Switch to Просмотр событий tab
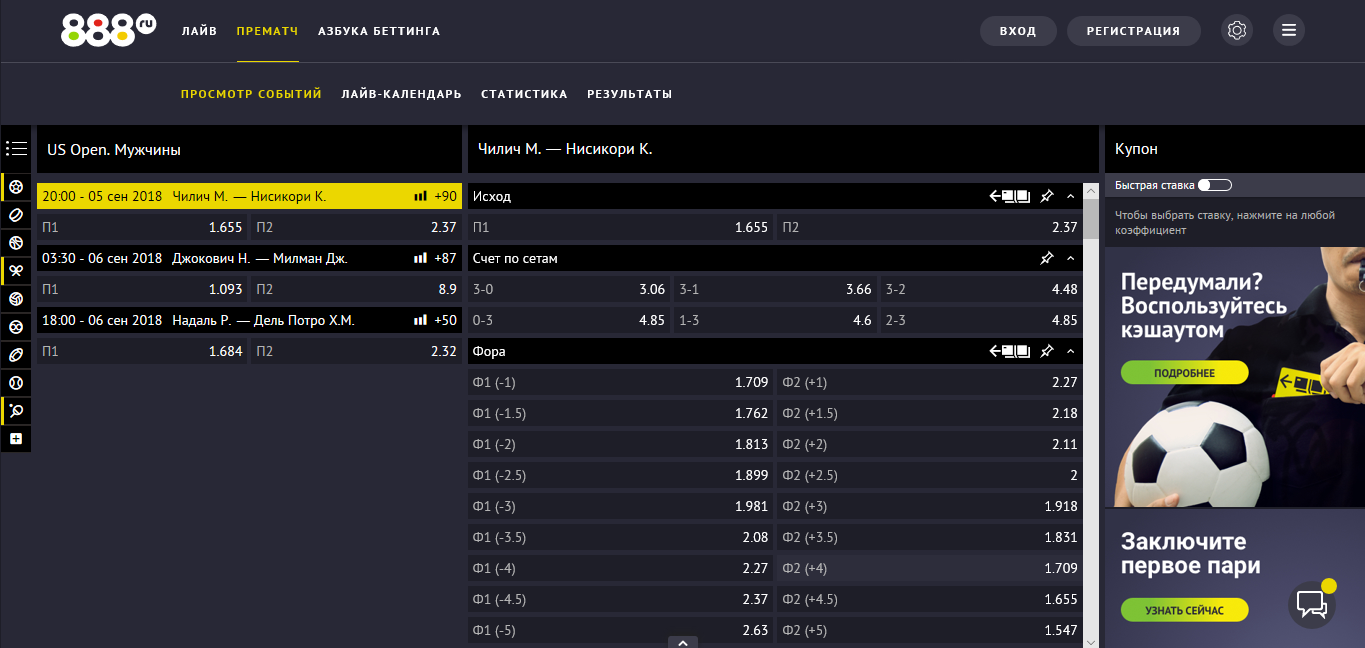Screen dimensions: 1365x648 [x=251, y=94]
